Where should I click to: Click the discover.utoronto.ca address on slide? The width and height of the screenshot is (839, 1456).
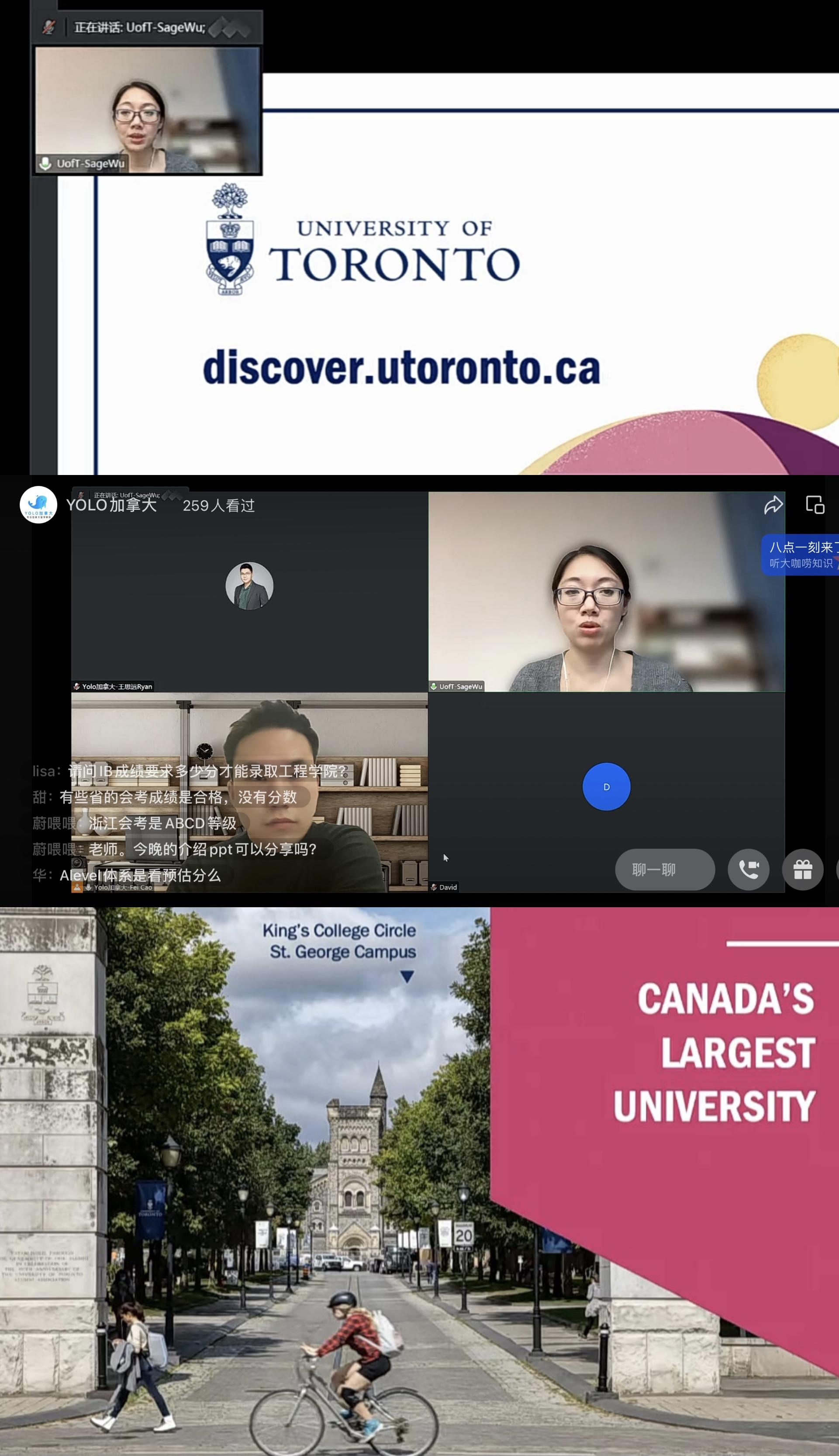402,368
